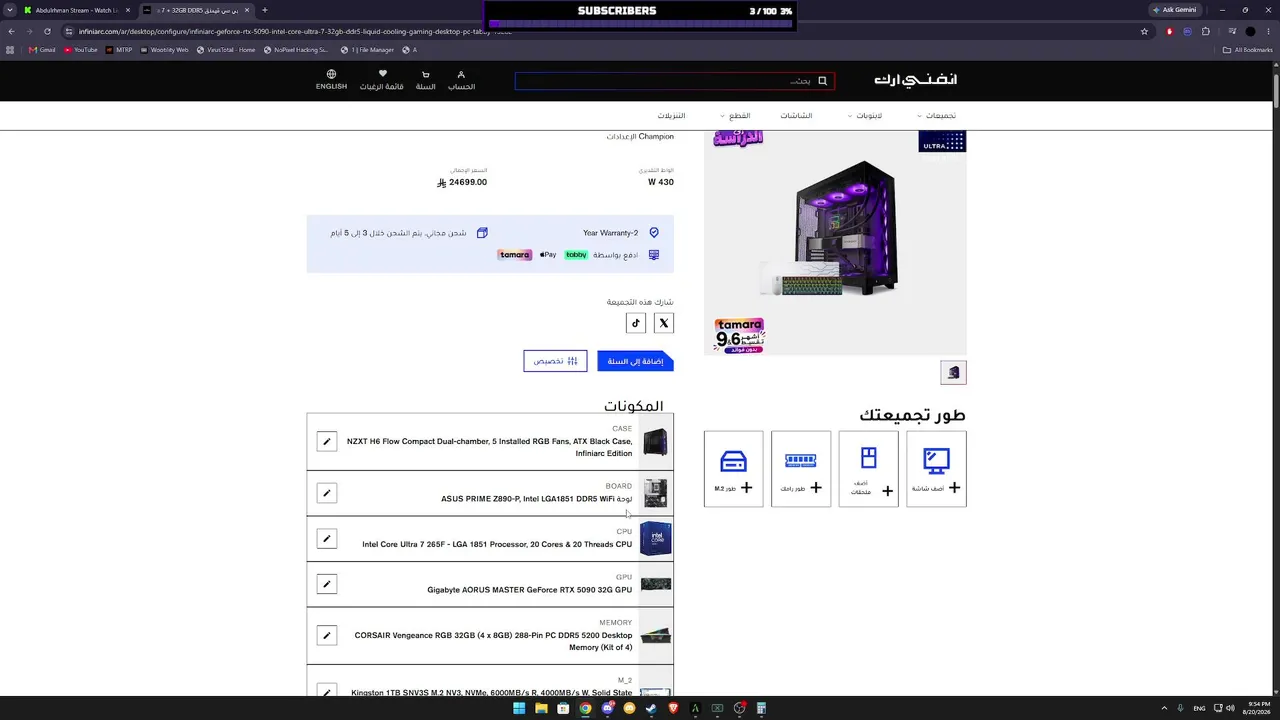Viewport: 1280px width, 720px height.
Task: Click the Intel Core Ultra 7 265F text
Action: pyautogui.click(x=497, y=545)
